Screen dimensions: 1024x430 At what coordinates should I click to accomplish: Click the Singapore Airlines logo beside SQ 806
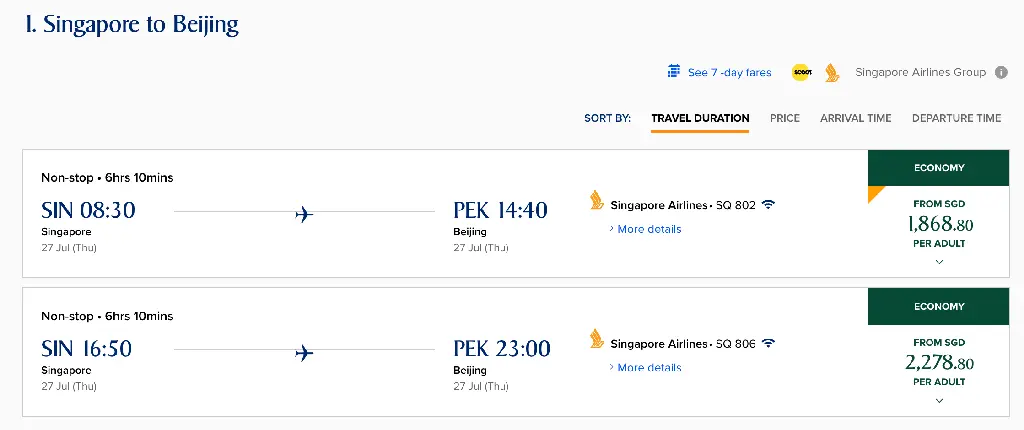[597, 339]
